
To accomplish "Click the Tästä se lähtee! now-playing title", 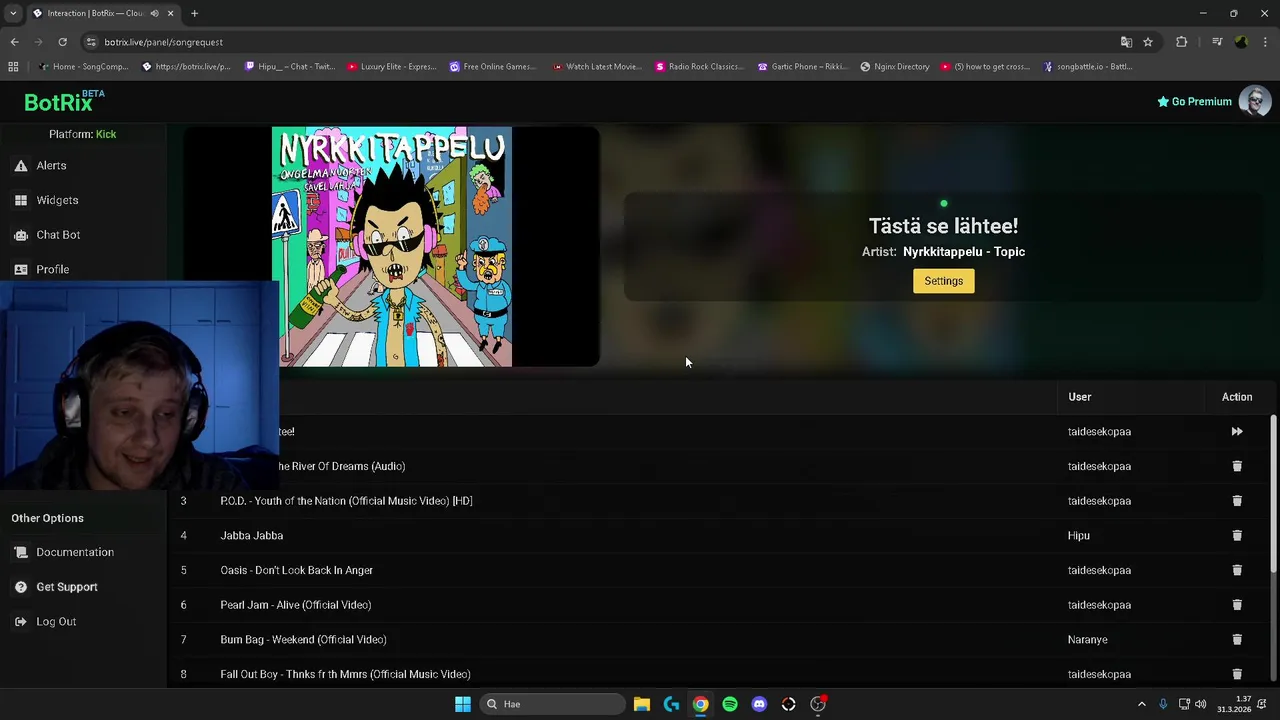I will 943,226.
